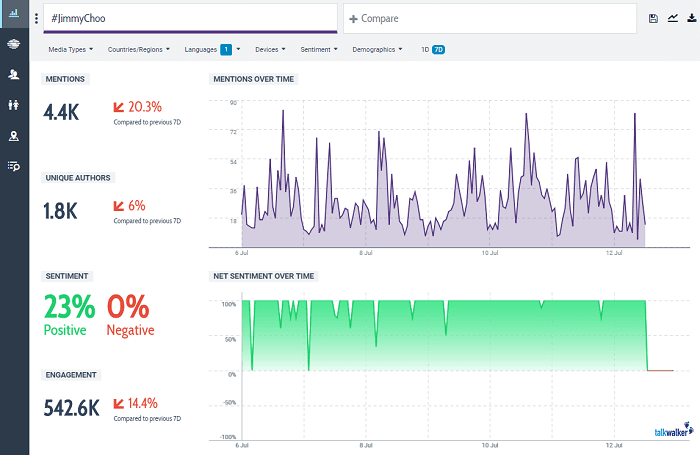Open the map location pin sidebar icon
700x455 pixels.
coord(14,135)
